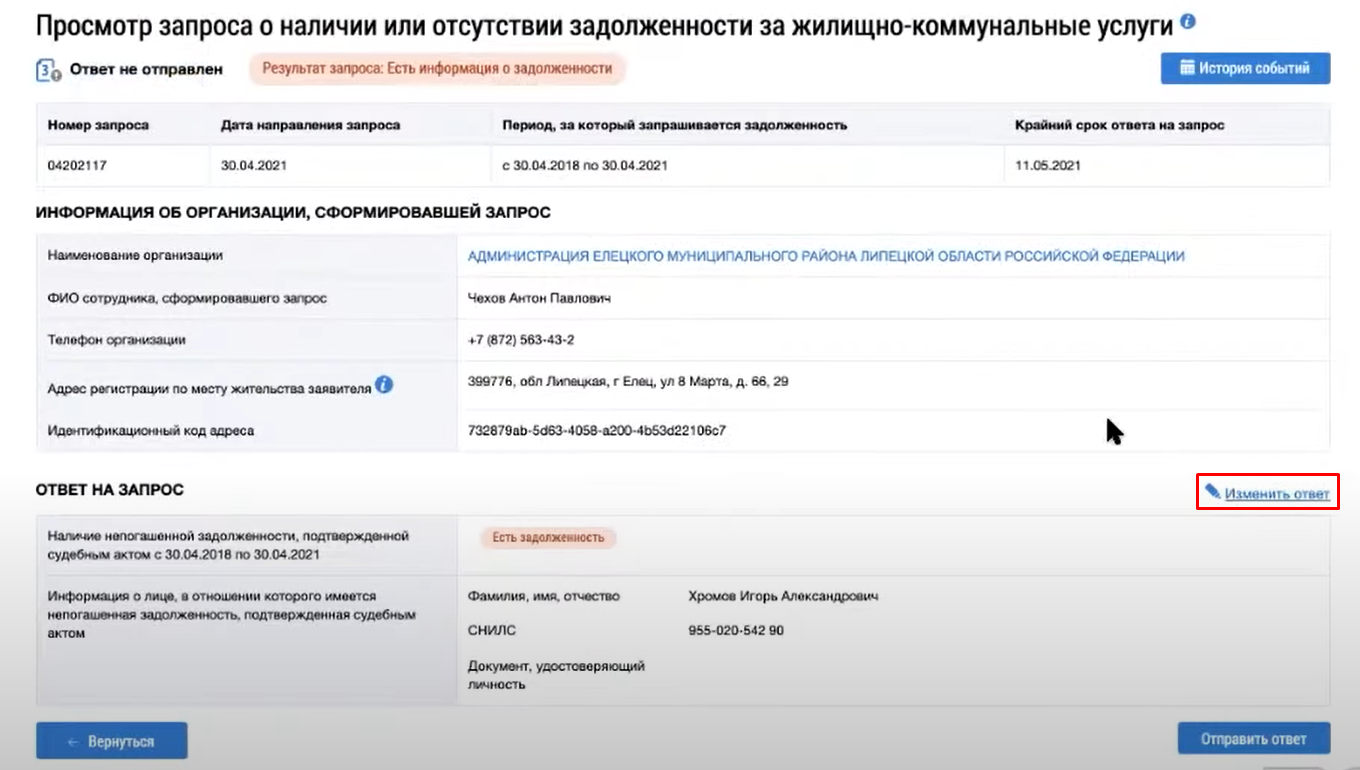Select address ID code '732879ab-5d63-4058-a200-4b53d22106c7'
Screen dimensions: 1360x770
(597, 431)
